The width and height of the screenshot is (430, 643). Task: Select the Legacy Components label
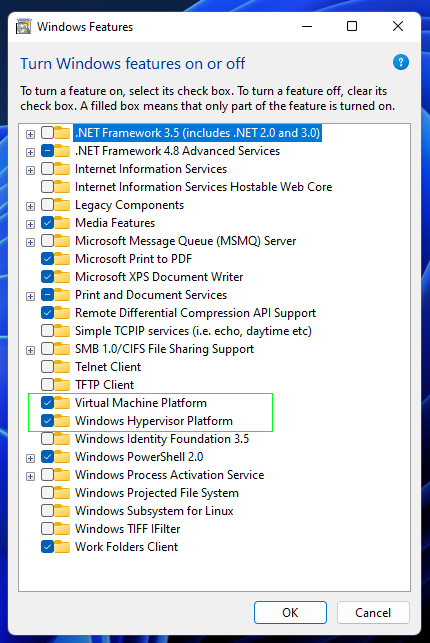coord(129,205)
